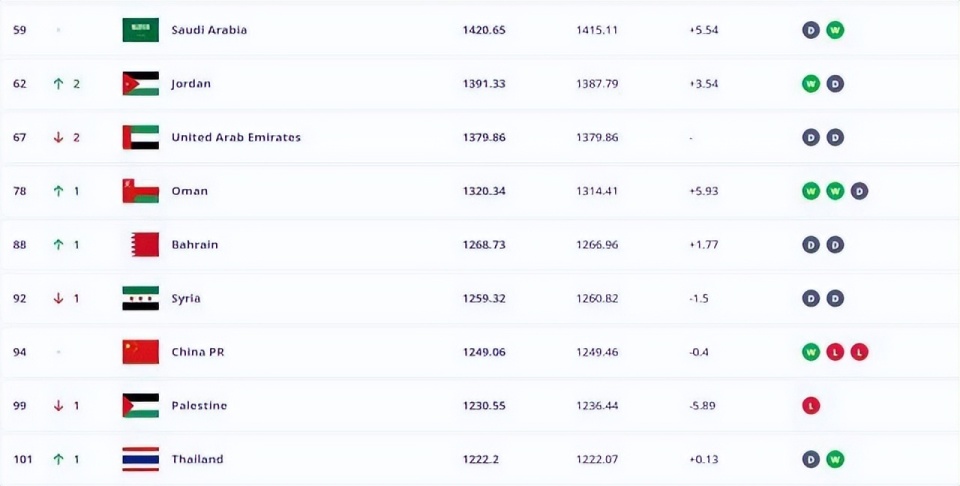The height and width of the screenshot is (486, 960).
Task: Click the Oman flag icon
Action: point(140,191)
